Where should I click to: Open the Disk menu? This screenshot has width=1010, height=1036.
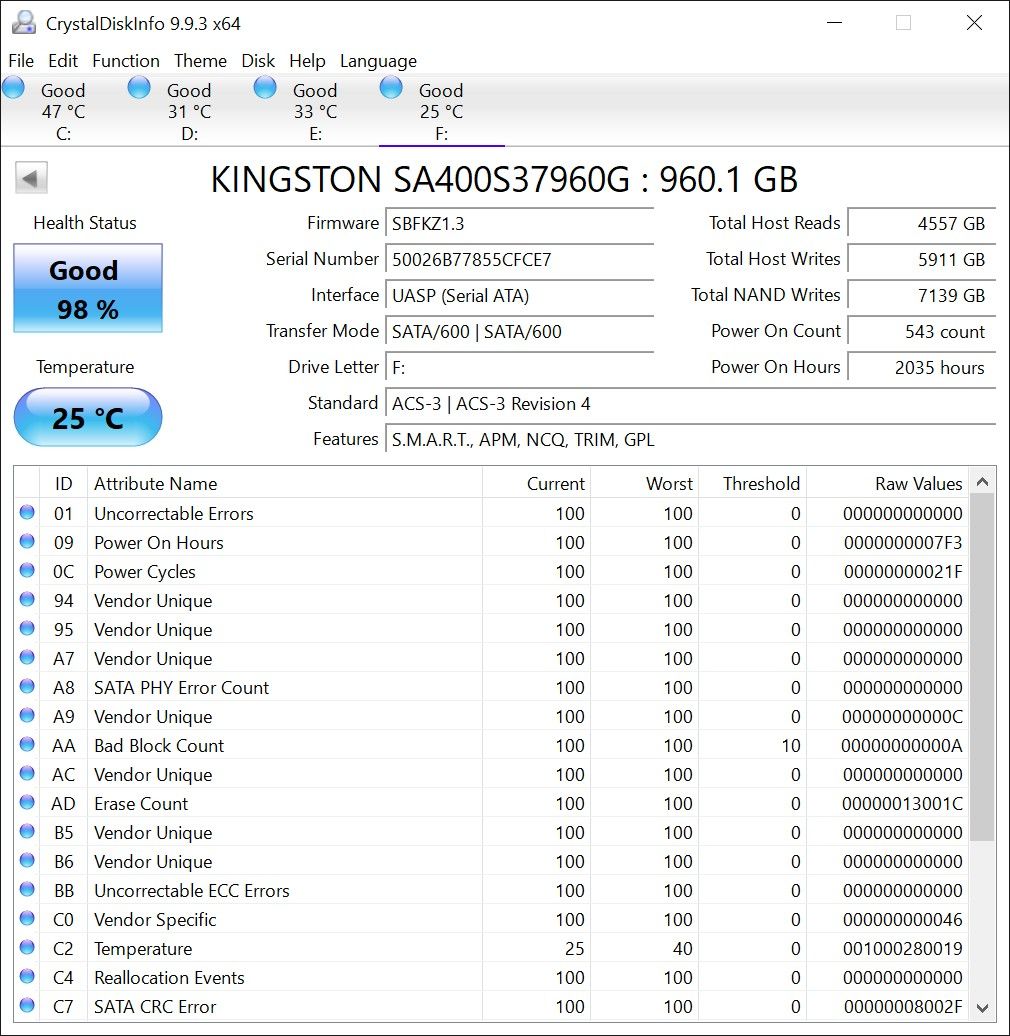tap(258, 61)
